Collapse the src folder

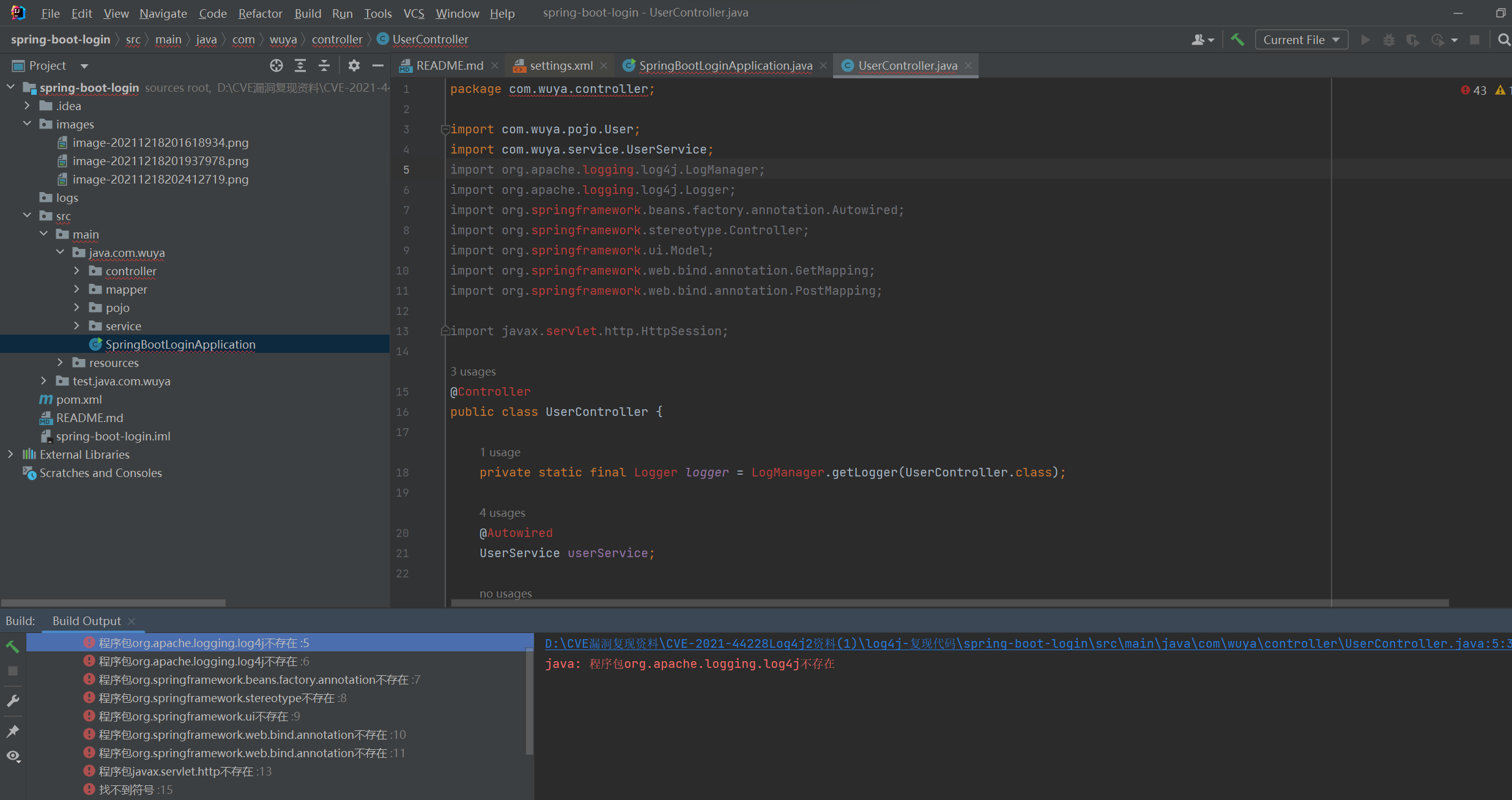pyautogui.click(x=27, y=216)
